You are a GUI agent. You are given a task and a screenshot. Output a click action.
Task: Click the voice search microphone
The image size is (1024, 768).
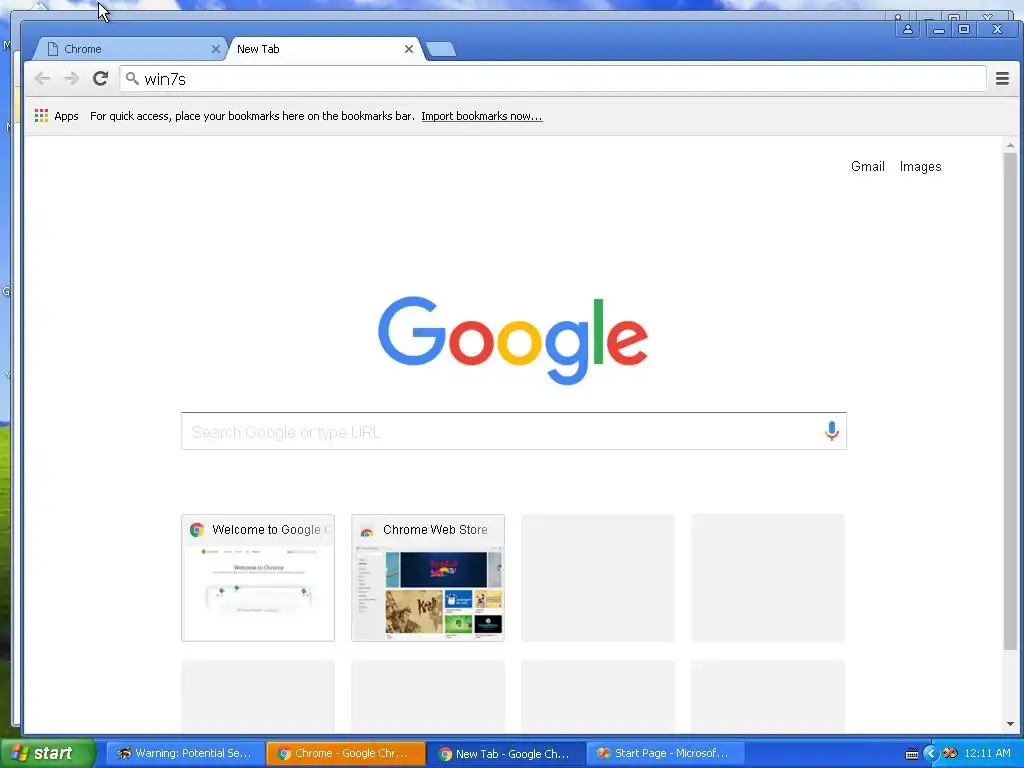pyautogui.click(x=831, y=431)
